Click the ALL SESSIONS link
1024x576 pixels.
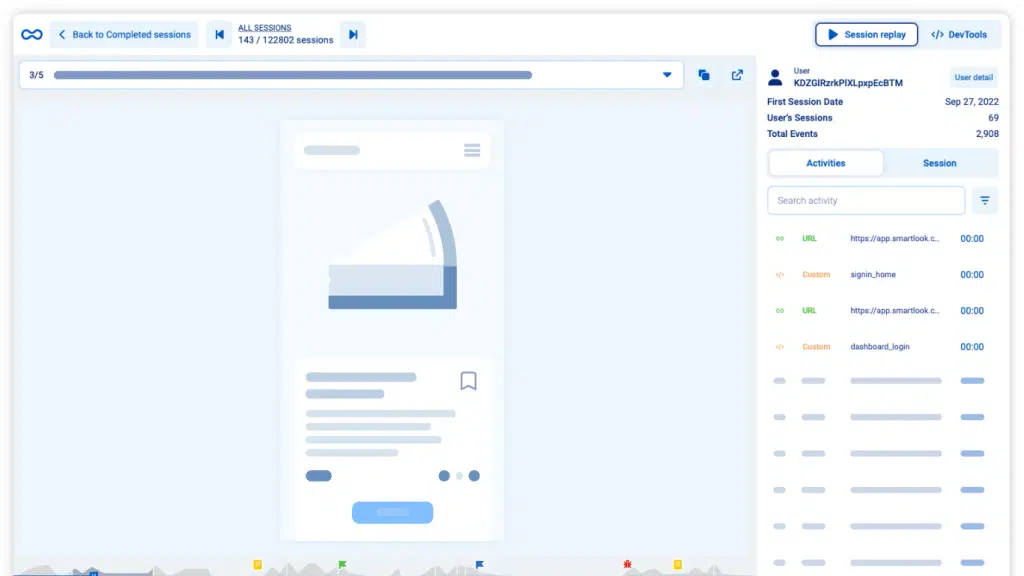click(264, 28)
